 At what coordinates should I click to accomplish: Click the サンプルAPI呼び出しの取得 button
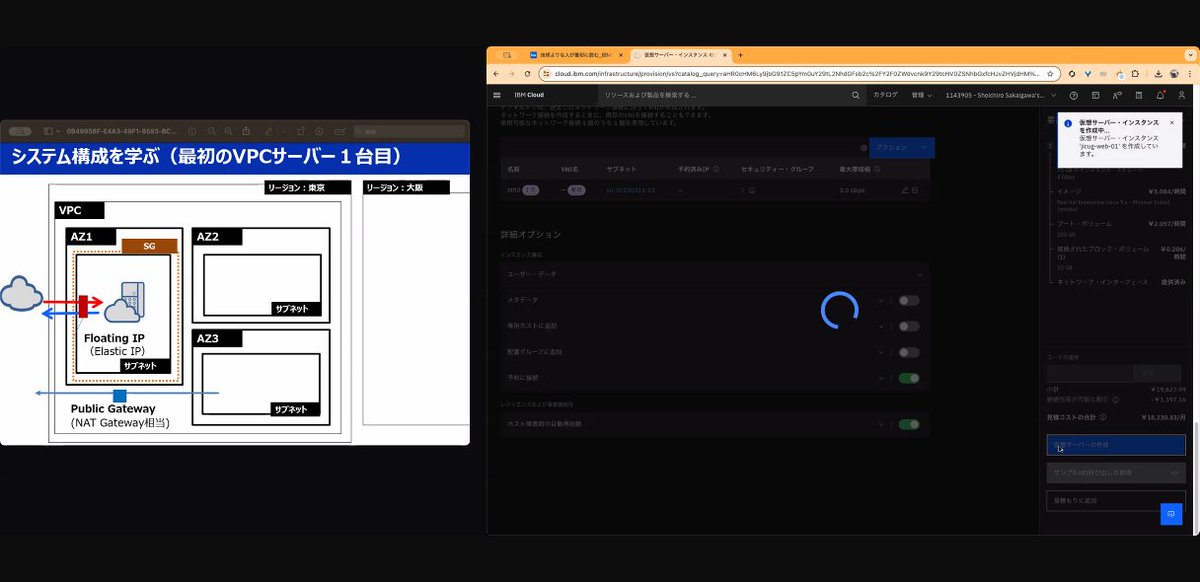coord(1115,472)
